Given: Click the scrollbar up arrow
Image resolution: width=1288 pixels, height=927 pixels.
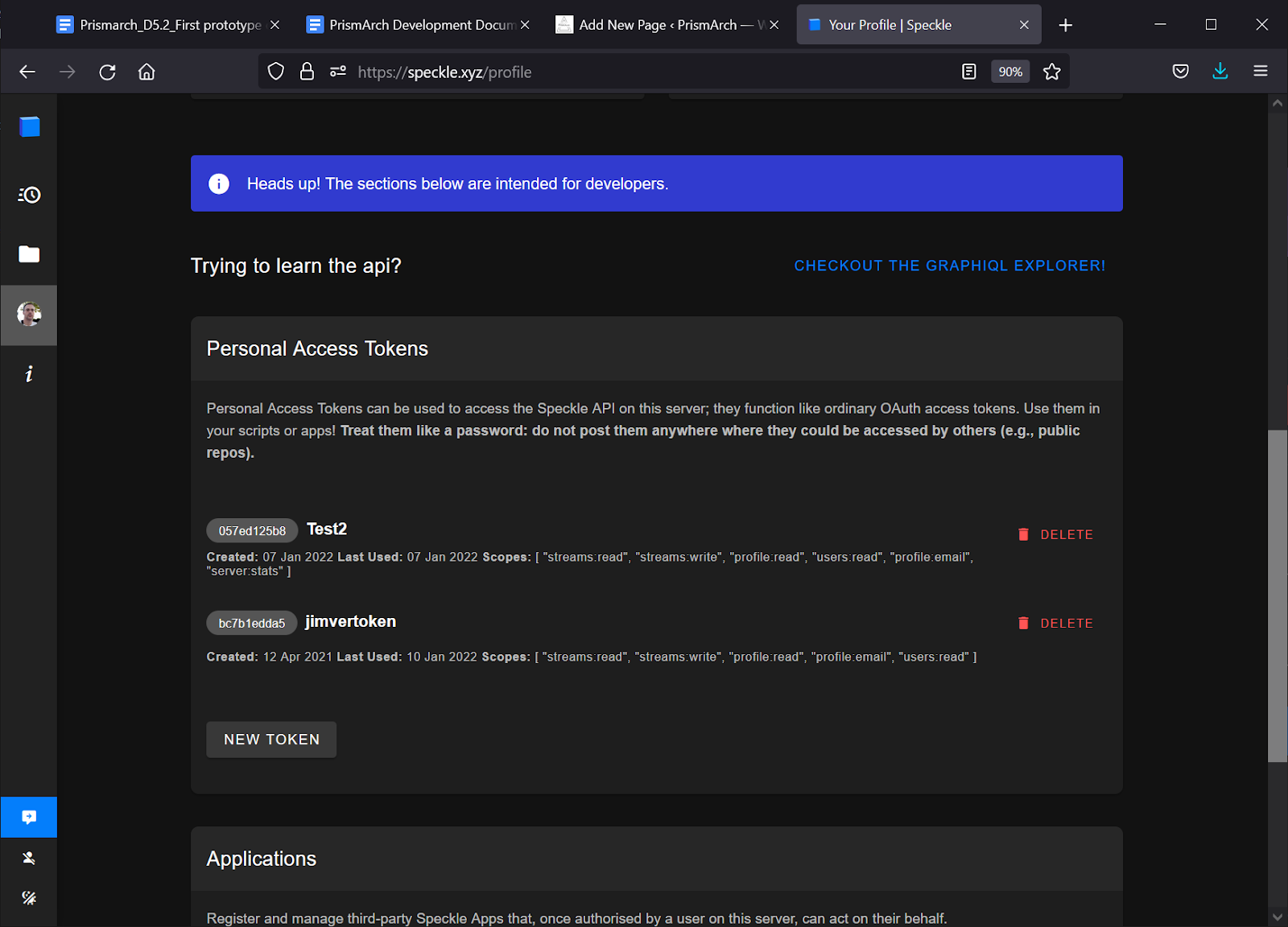Looking at the screenshot, I should (1278, 103).
